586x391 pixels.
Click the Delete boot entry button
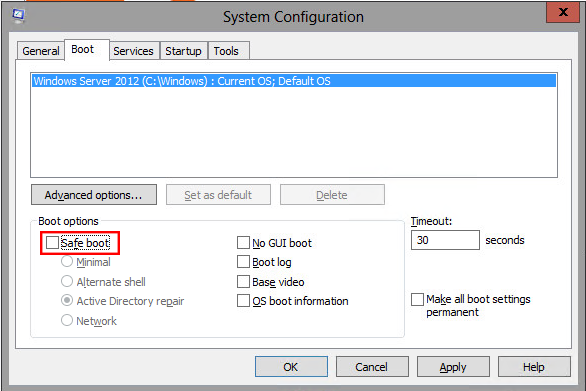pyautogui.click(x=332, y=195)
